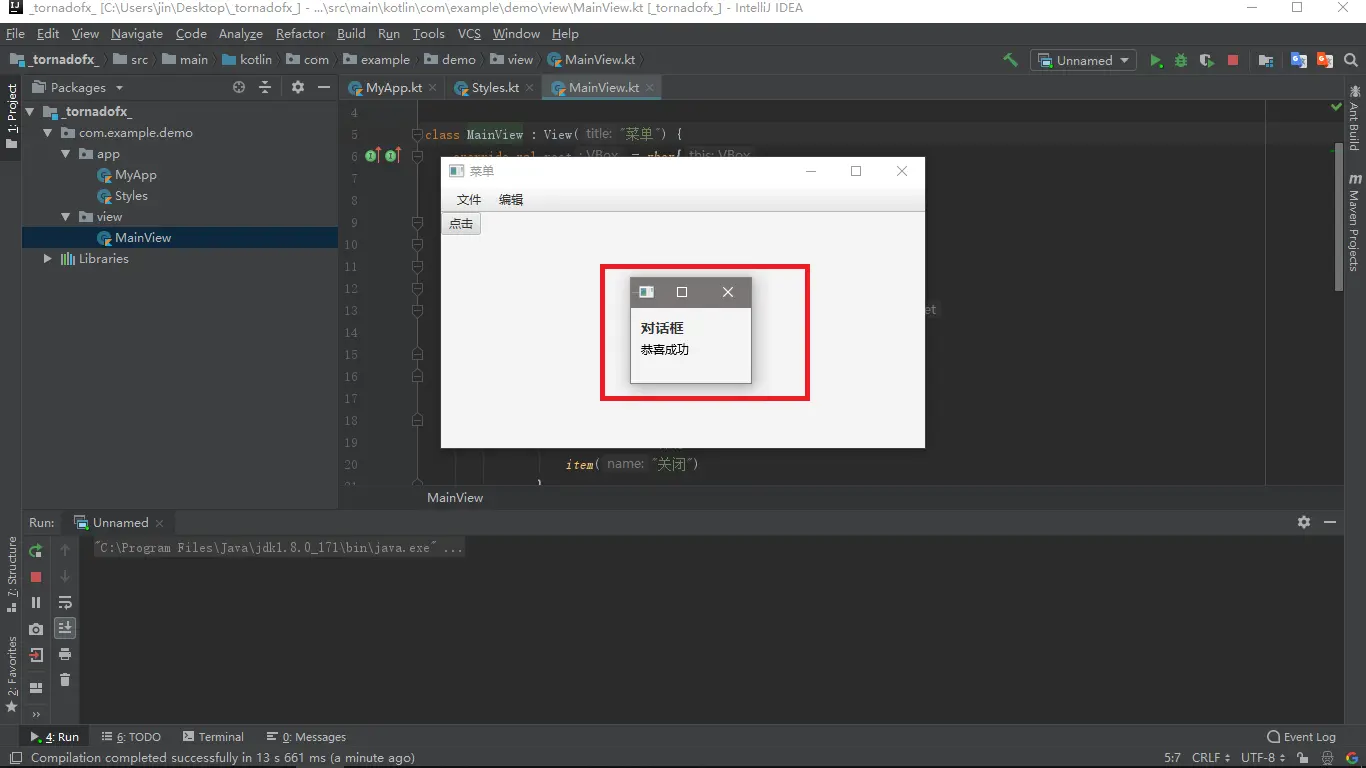The image size is (1366, 768).
Task: Open the 编辑 menu in app window
Action: (x=511, y=199)
